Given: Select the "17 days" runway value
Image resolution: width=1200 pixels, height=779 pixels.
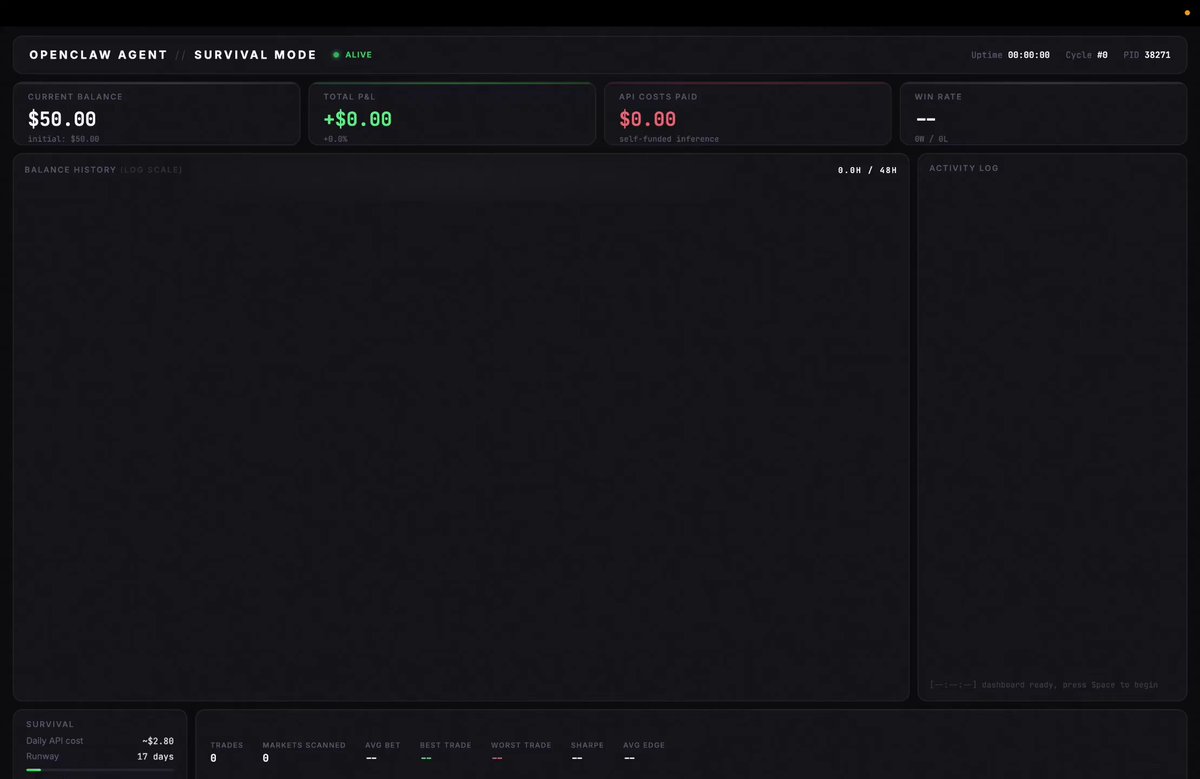Looking at the screenshot, I should pyautogui.click(x=155, y=757).
